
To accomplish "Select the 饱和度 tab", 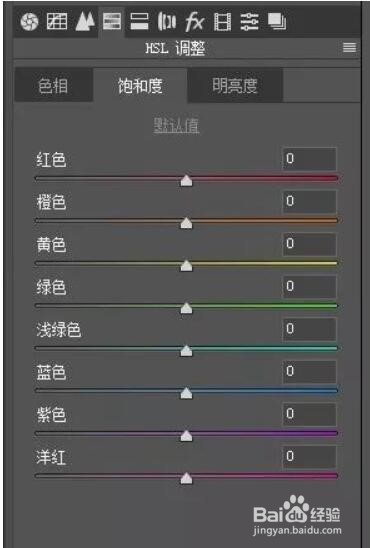I will click(x=140, y=86).
